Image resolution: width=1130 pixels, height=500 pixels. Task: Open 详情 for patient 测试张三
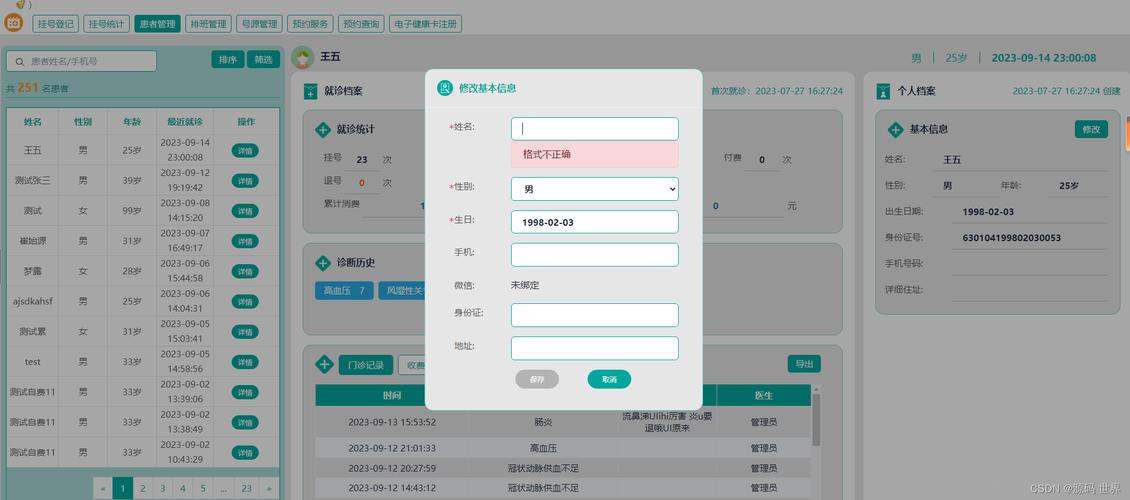click(245, 181)
